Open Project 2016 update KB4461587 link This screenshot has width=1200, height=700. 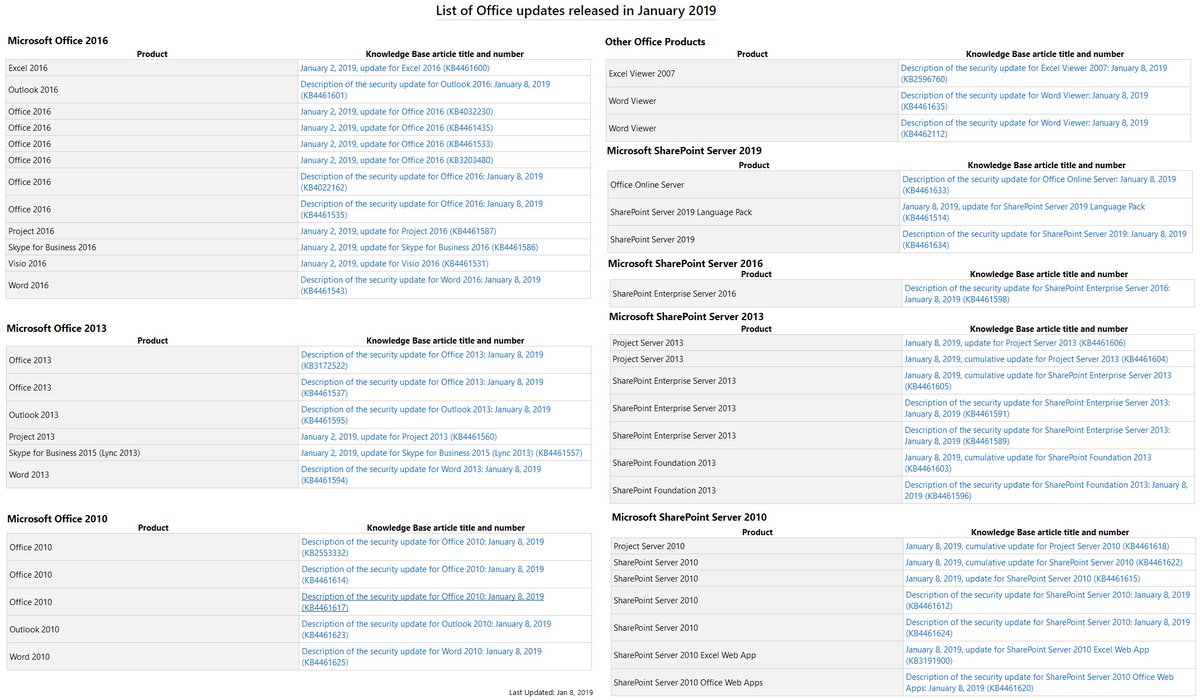click(398, 231)
